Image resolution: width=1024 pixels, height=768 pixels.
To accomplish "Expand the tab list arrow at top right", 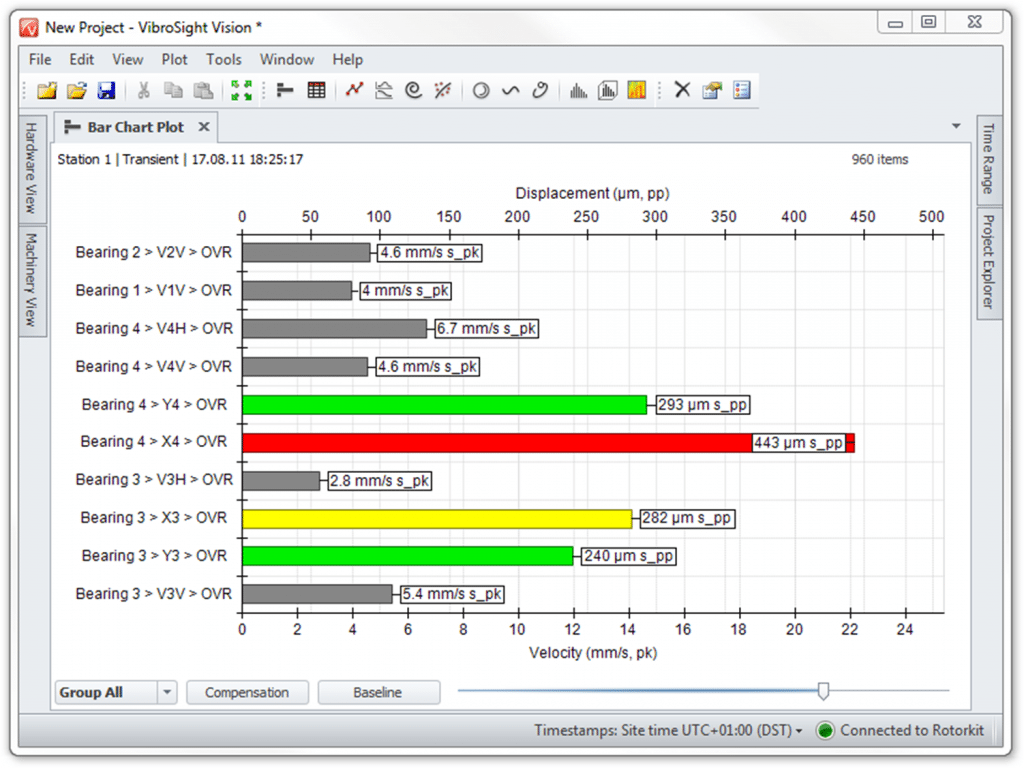I will click(956, 126).
